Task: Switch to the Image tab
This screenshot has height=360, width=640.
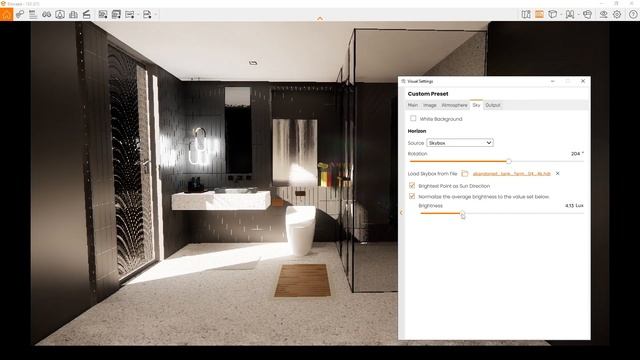Action: point(429,105)
